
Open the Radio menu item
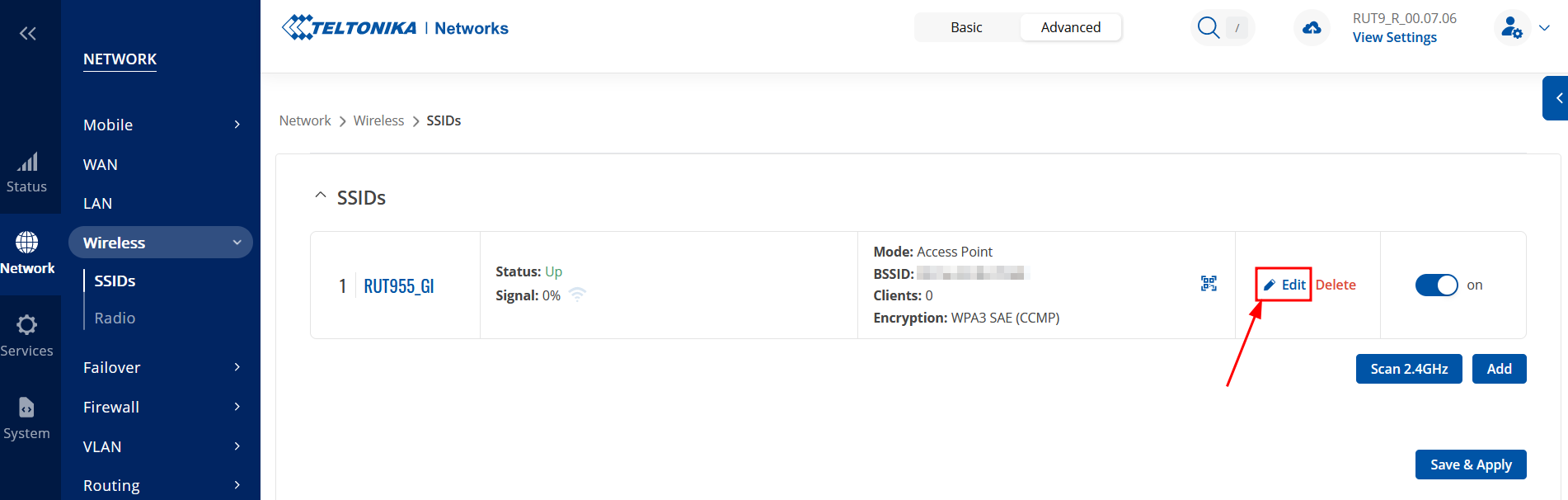[115, 318]
